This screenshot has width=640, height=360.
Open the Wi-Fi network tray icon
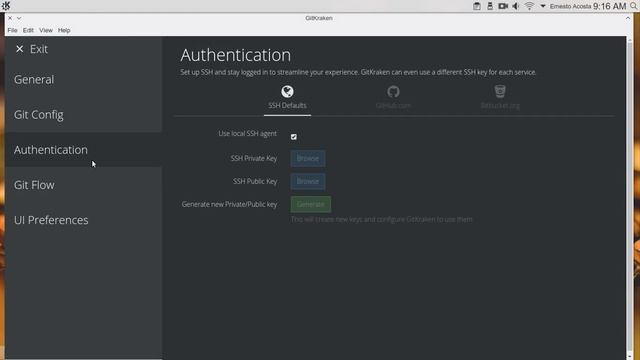[x=529, y=6]
